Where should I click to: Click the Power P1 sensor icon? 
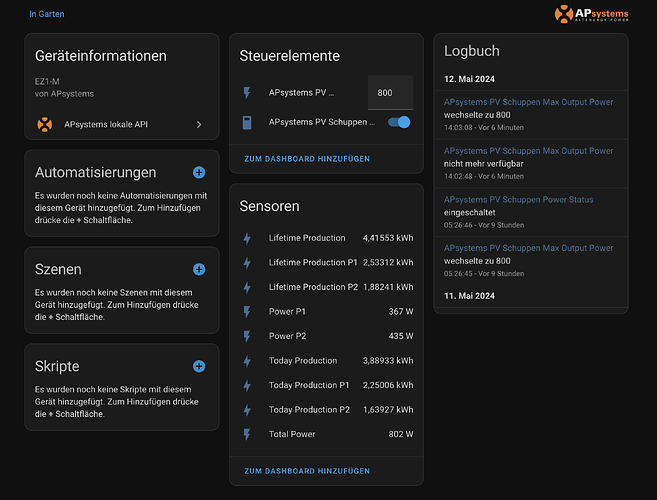(x=247, y=312)
